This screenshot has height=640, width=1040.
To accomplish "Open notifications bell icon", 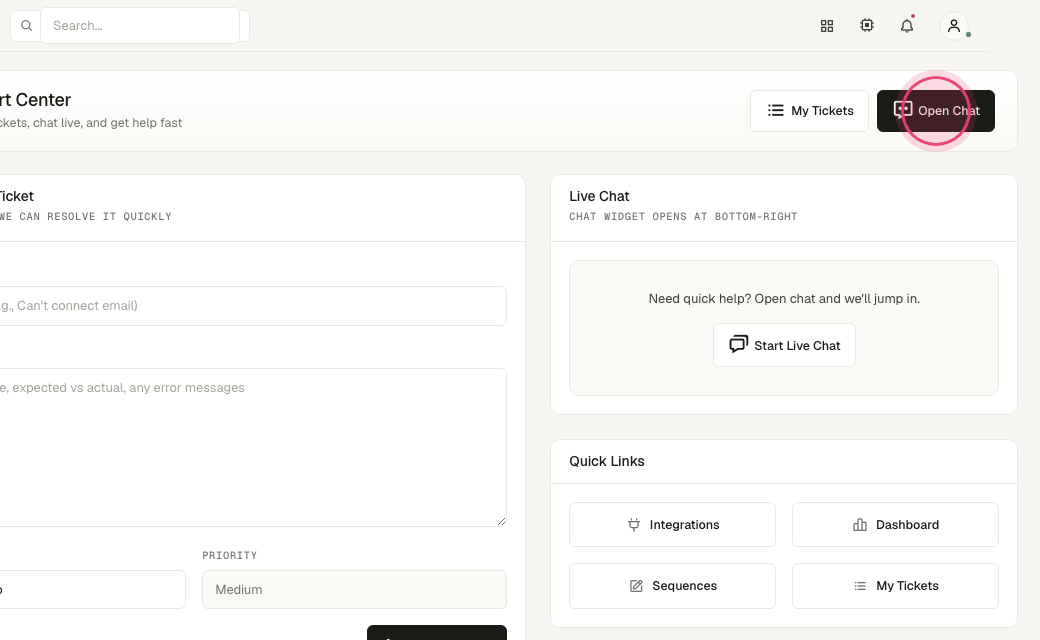I will click(907, 26).
